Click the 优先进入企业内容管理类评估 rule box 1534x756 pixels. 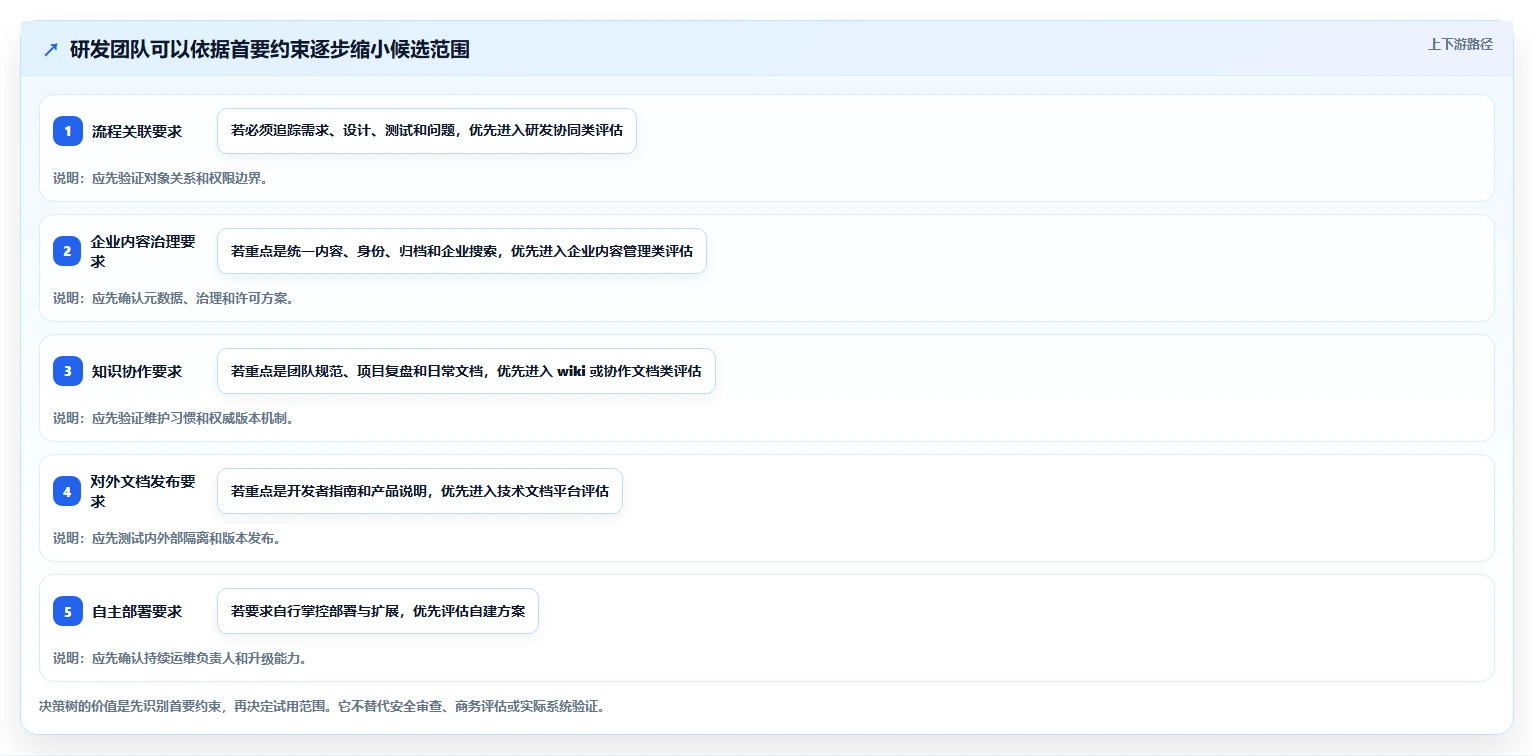[462, 251]
